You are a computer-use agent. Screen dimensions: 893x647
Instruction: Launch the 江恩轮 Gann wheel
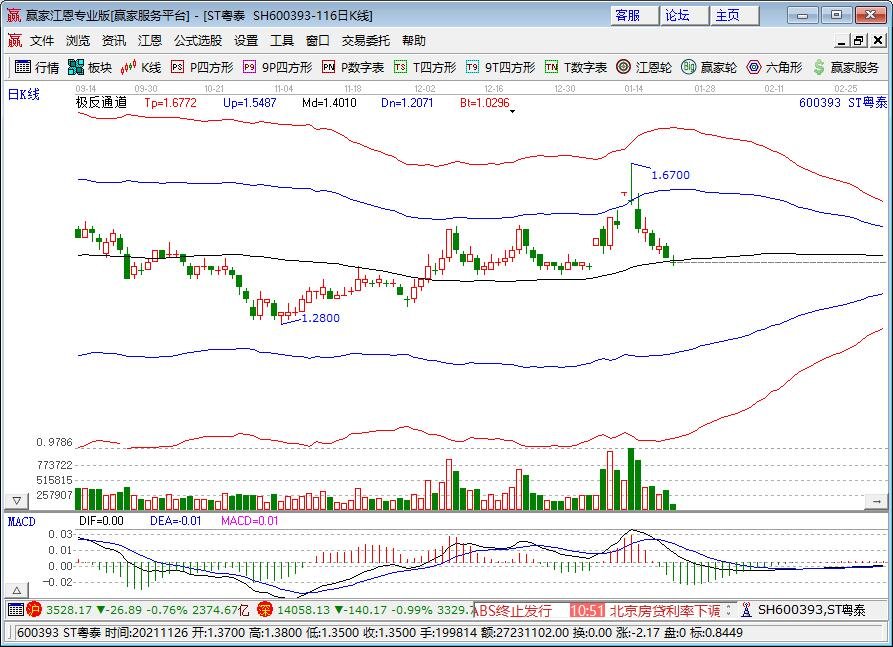(644, 67)
